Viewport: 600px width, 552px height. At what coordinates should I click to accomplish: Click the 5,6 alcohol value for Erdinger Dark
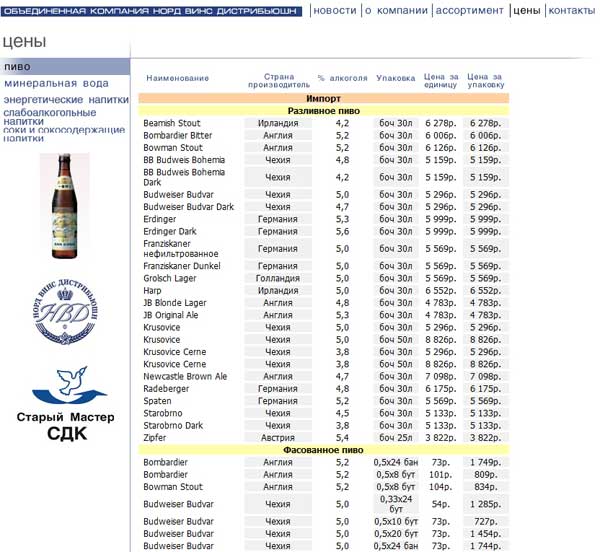342,231
